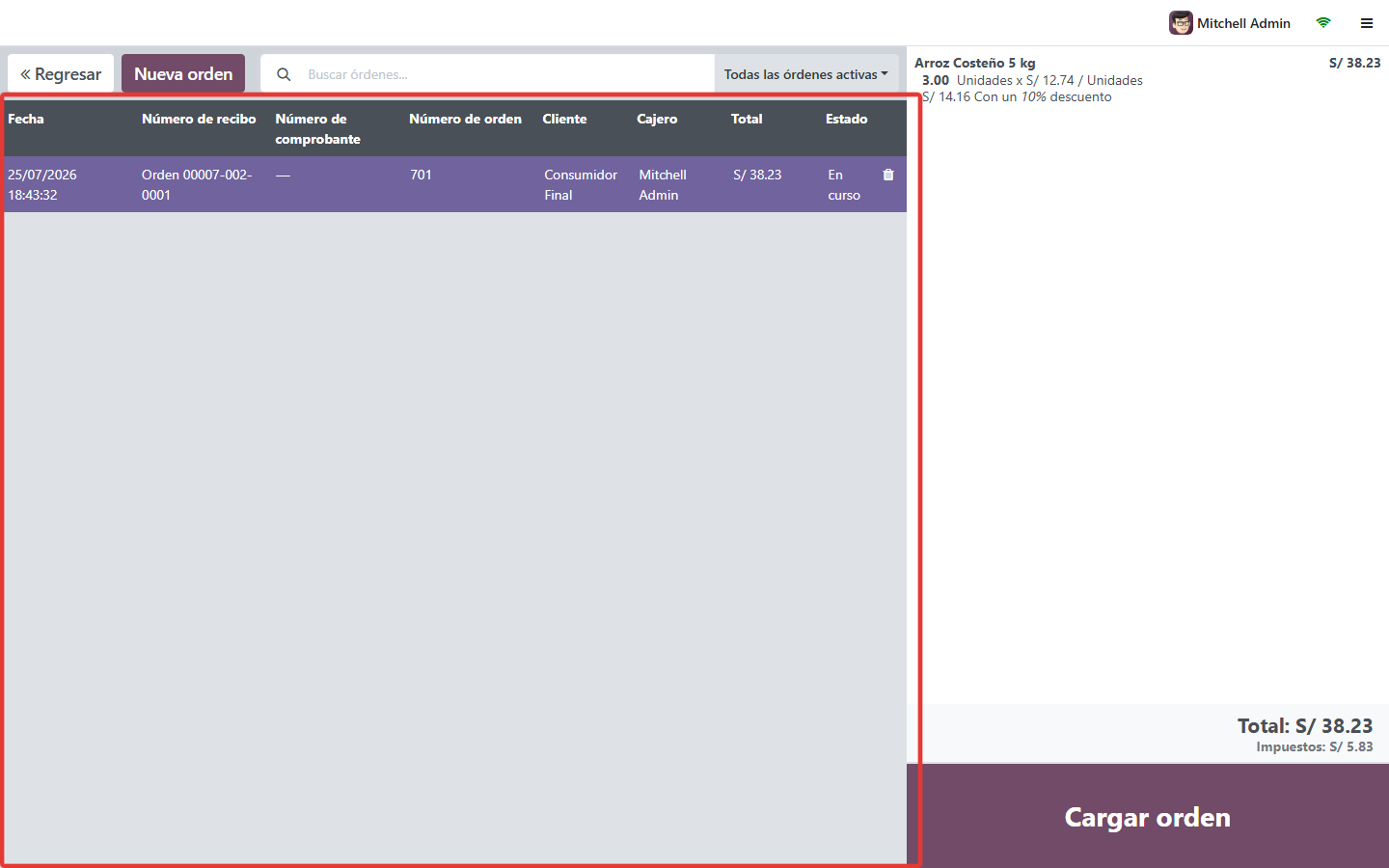Check the green Wi-Fi connection status icon

[1323, 23]
